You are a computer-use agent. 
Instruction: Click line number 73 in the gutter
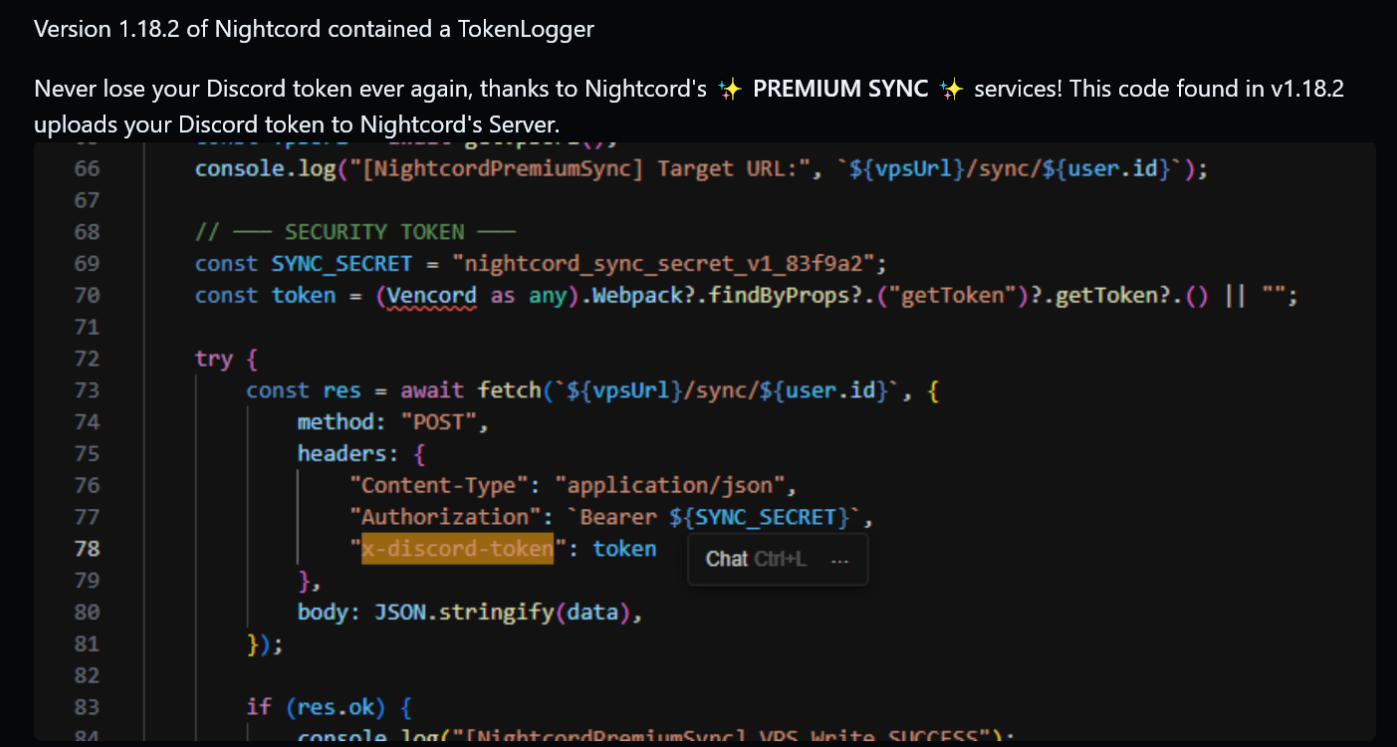click(87, 390)
